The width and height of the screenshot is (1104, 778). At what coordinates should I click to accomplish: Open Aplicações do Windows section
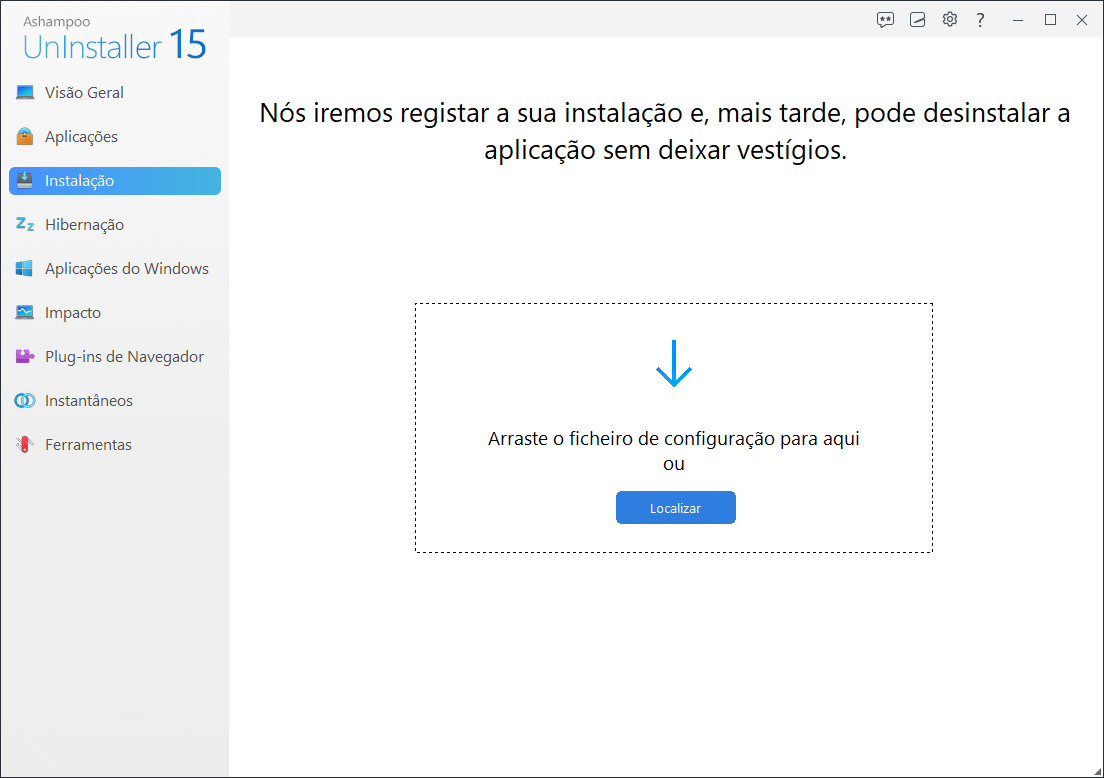[115, 268]
